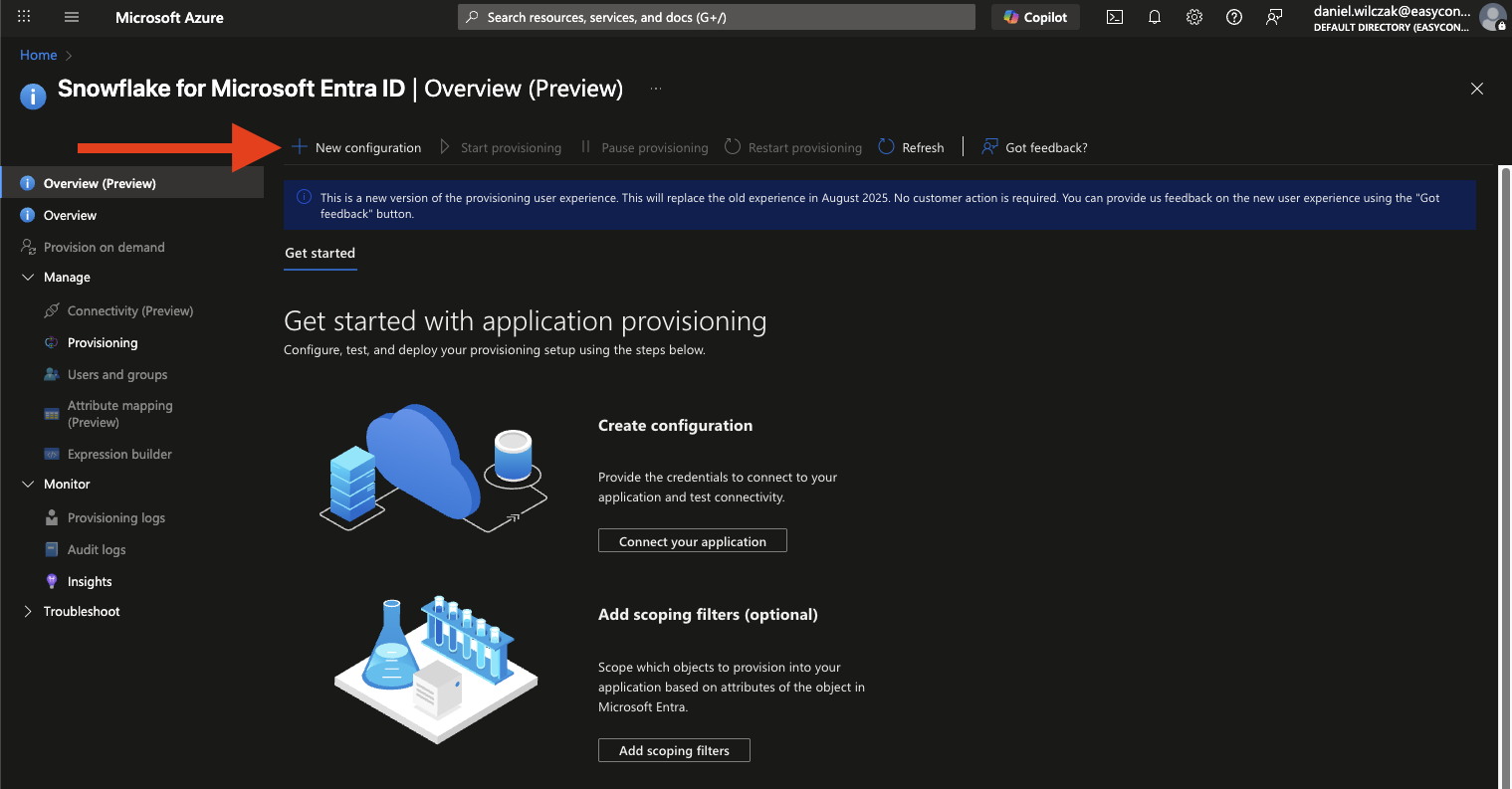Open the Azure portal hamburger menu
Image resolution: width=1512 pixels, height=789 pixels.
tap(72, 17)
